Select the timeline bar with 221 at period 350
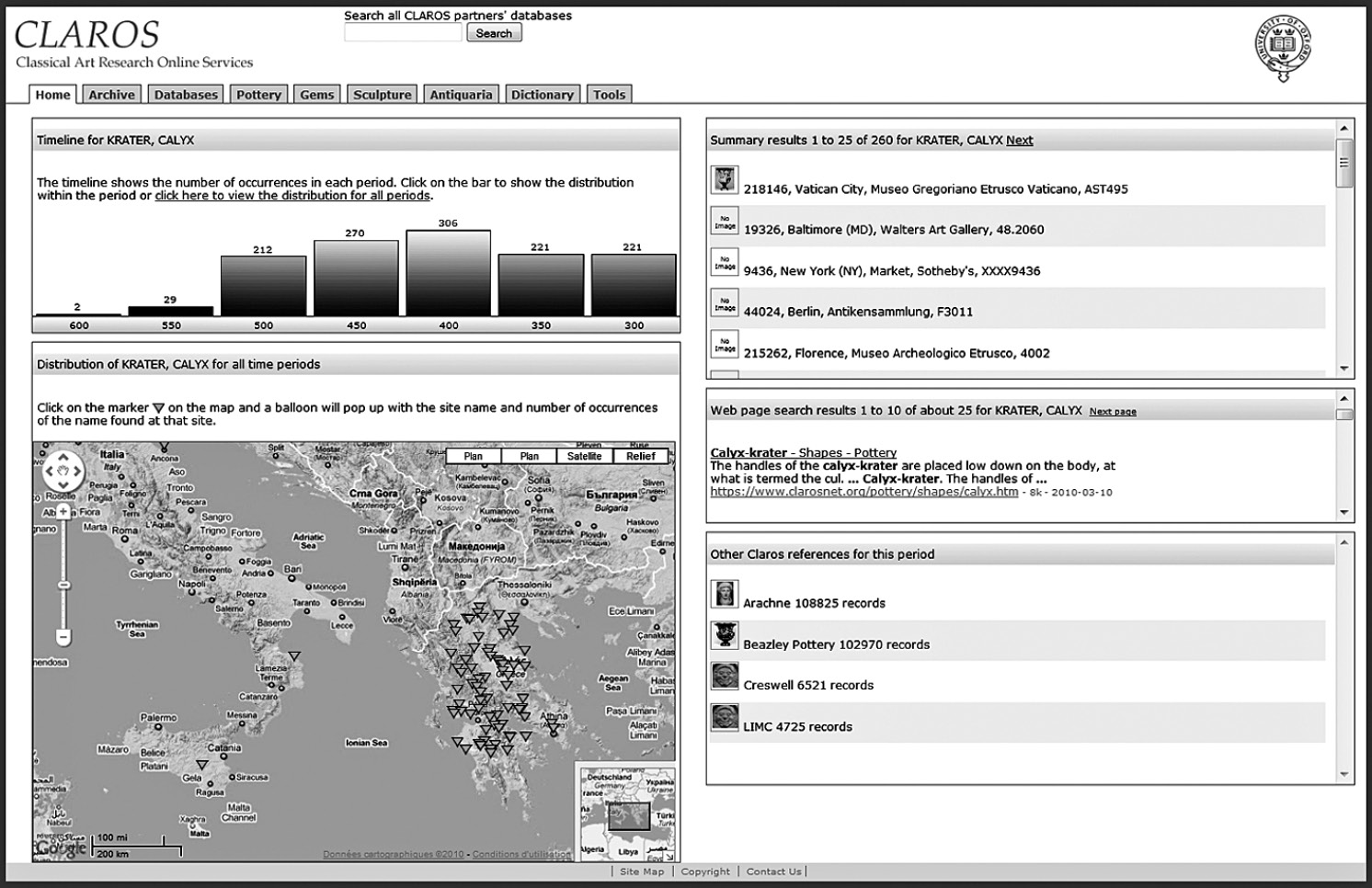This screenshot has width=1372, height=888. pyautogui.click(x=541, y=286)
